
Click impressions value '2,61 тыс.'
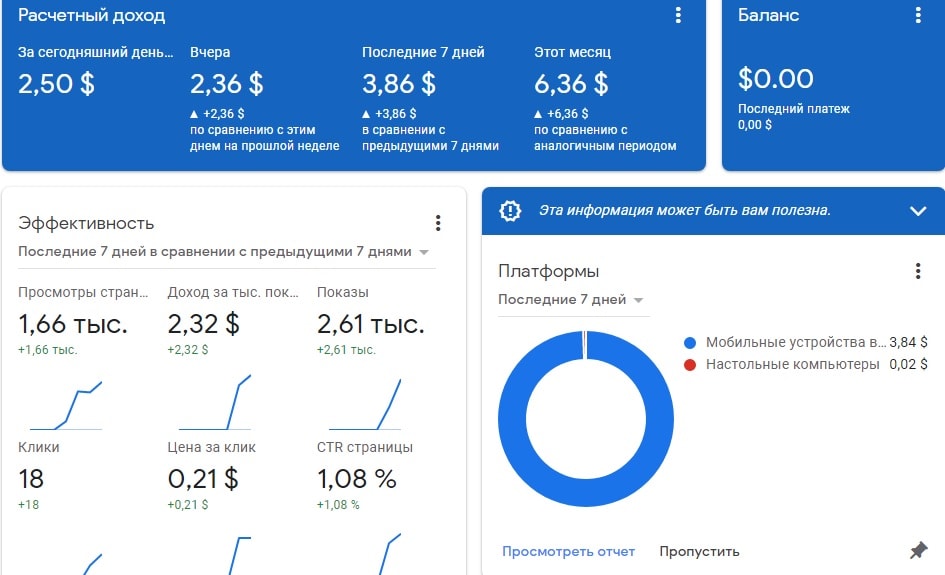click(x=371, y=324)
